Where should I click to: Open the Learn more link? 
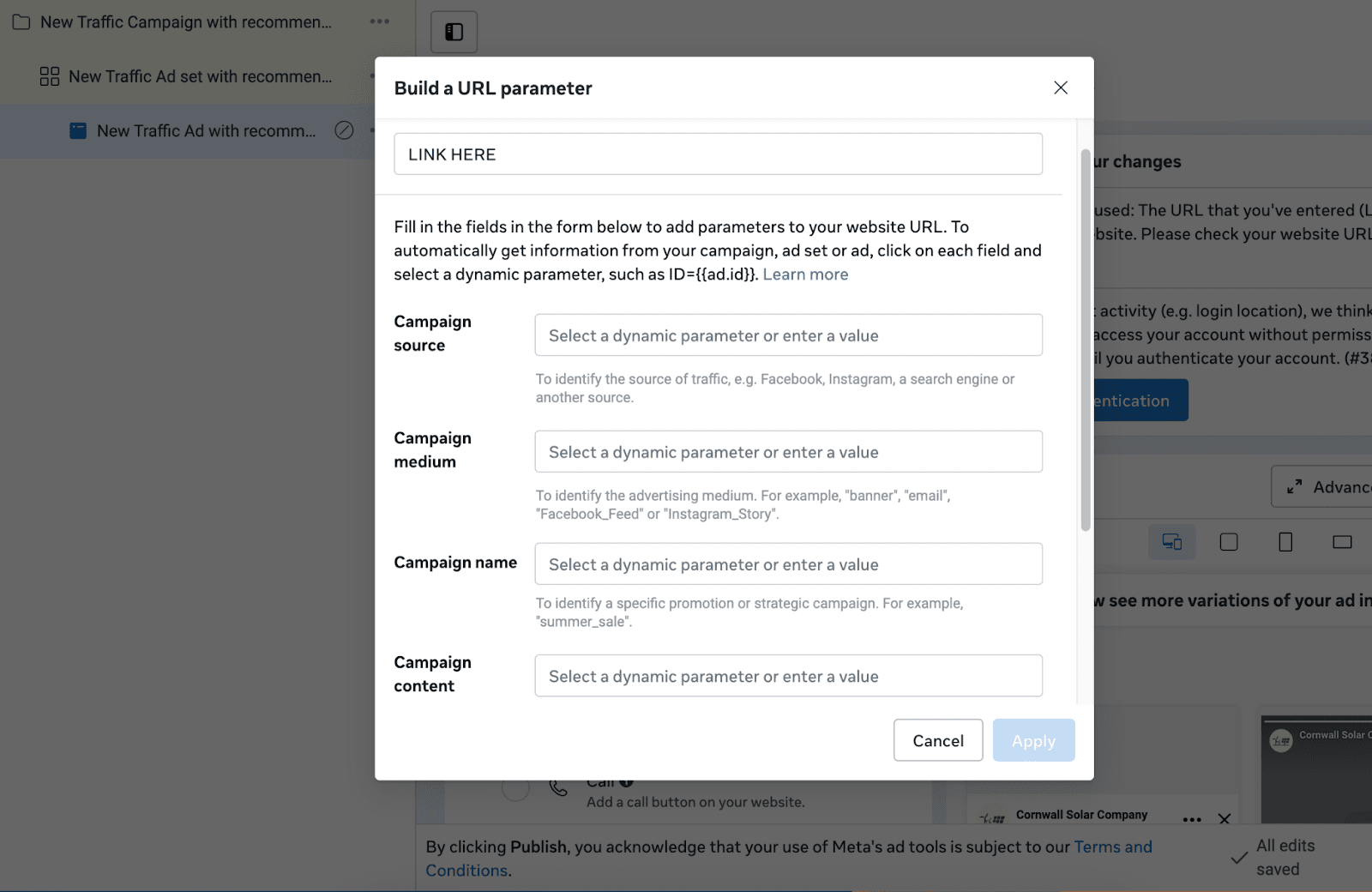805,274
